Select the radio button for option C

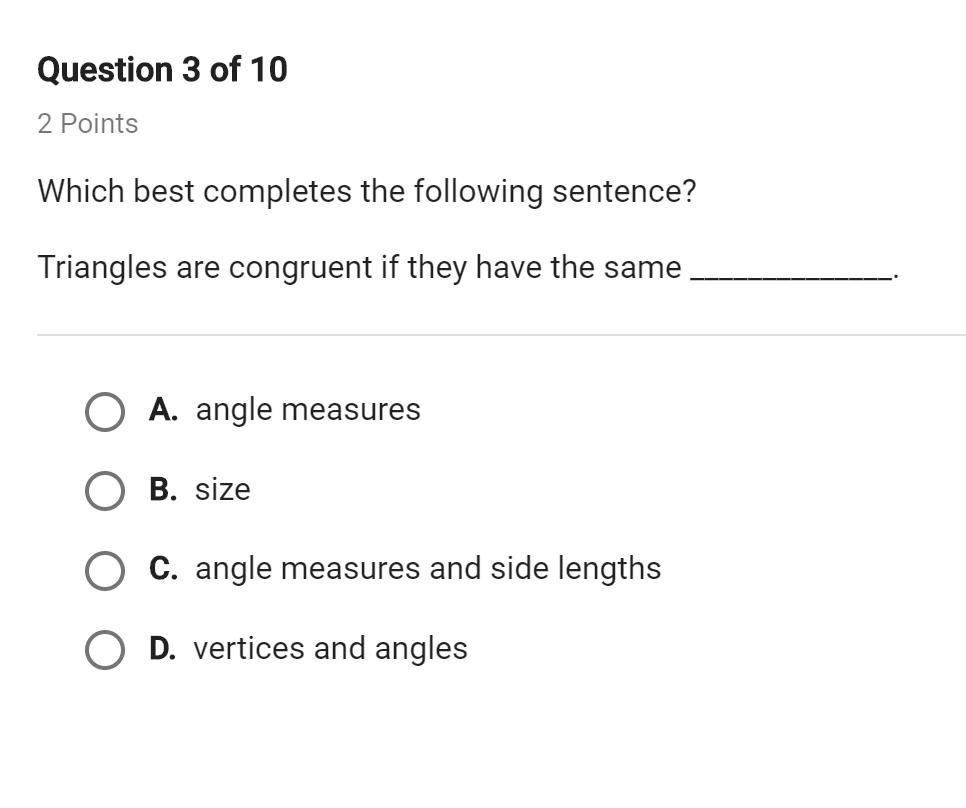[x=105, y=570]
